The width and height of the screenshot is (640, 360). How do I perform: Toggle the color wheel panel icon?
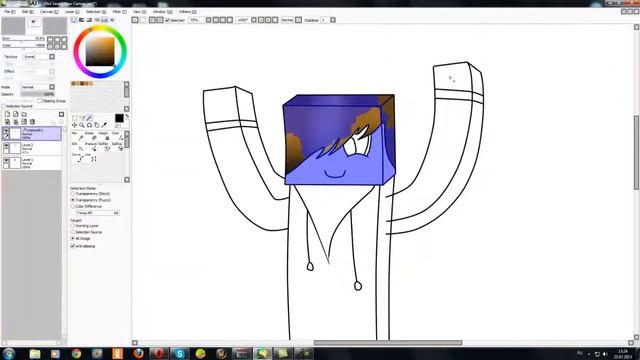(74, 20)
